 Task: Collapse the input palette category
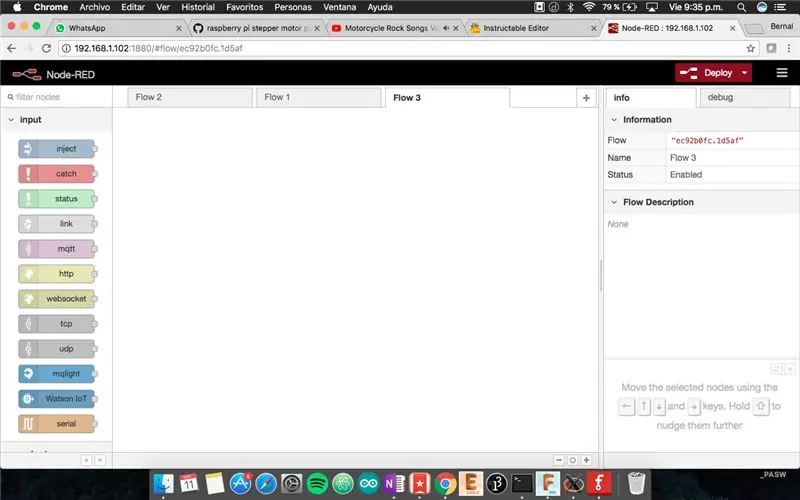56,119
